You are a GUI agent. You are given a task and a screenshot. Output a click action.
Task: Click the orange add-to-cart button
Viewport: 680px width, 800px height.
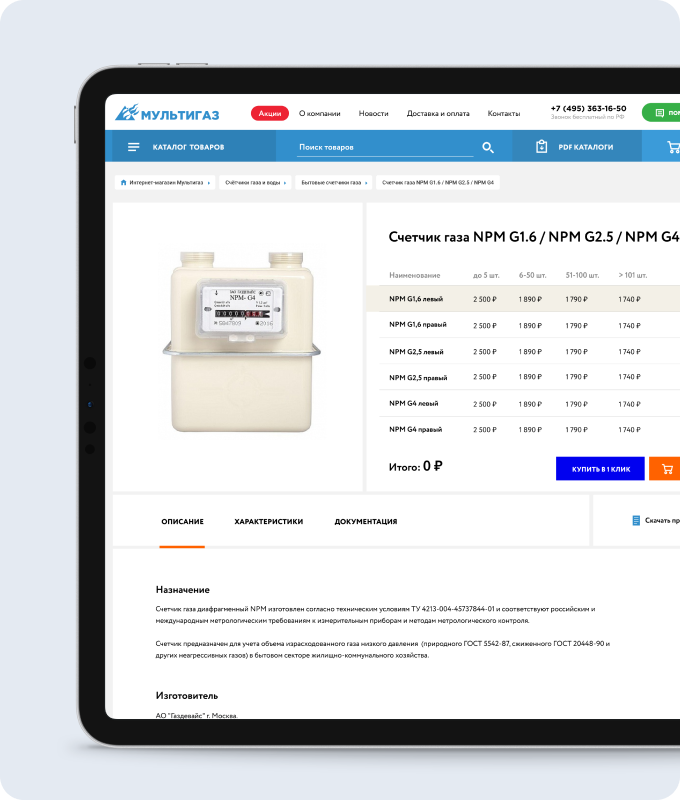tap(665, 469)
